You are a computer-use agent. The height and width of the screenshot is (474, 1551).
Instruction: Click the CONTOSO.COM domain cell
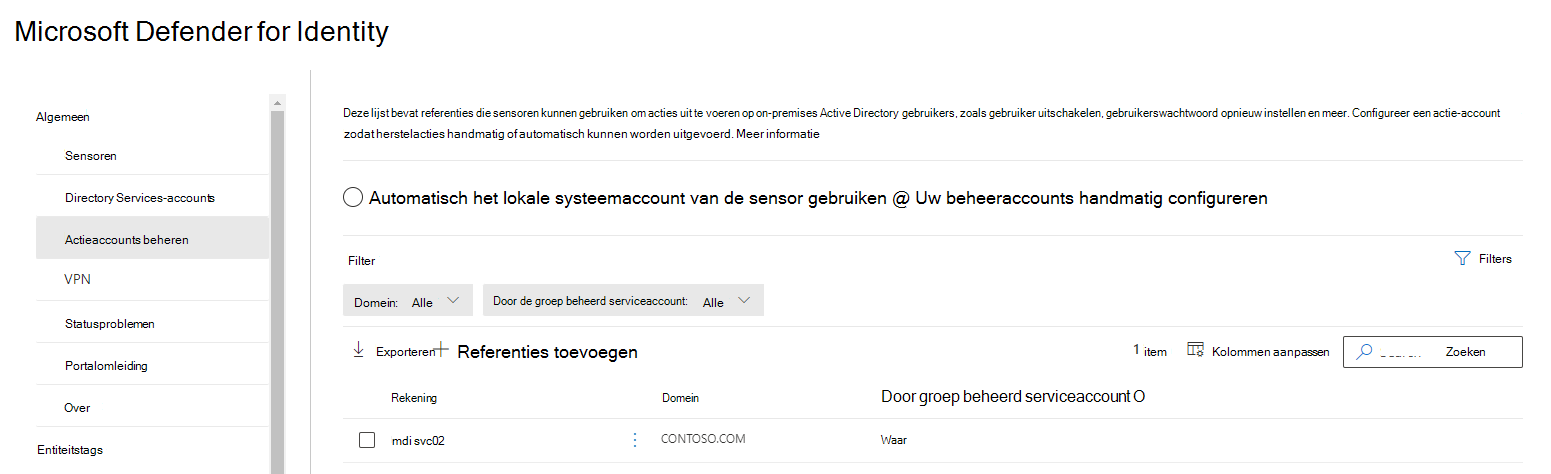coord(703,439)
